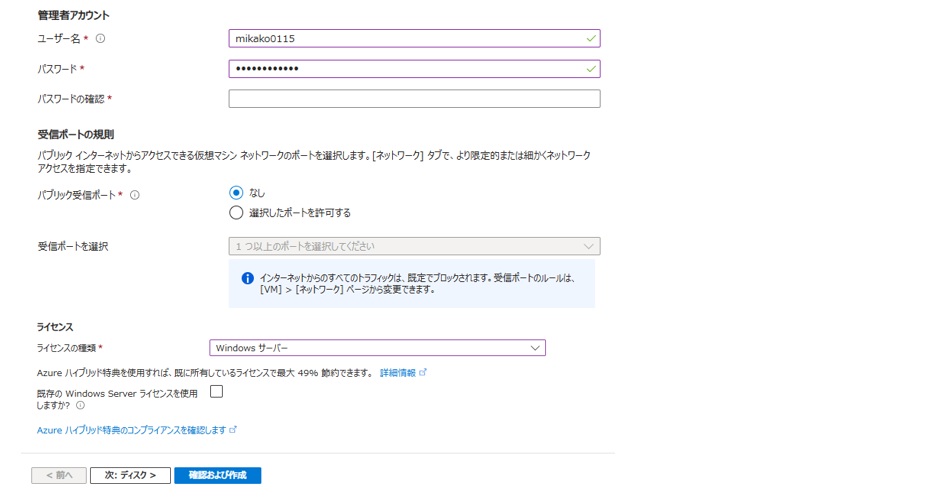
Task: Click the external link icon next to 詳細情報
Action: [423, 372]
